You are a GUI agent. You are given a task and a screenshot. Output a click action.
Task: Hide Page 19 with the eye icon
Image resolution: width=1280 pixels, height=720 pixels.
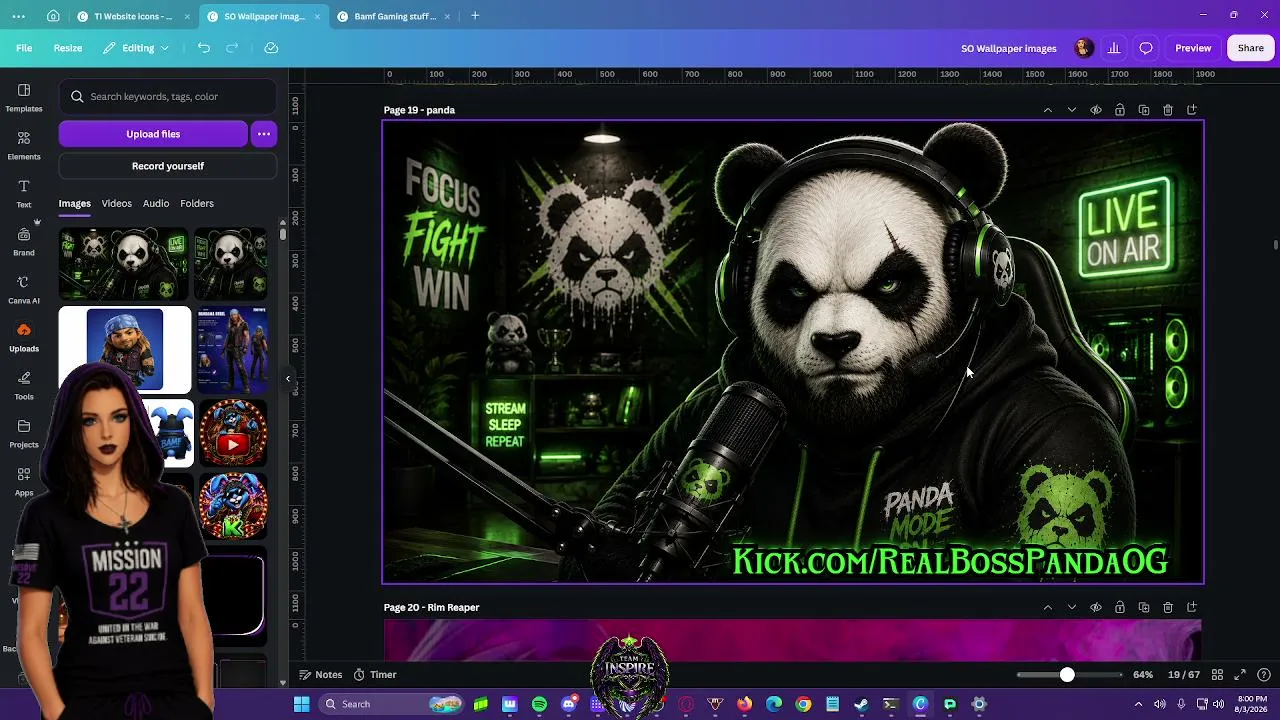tap(1096, 110)
